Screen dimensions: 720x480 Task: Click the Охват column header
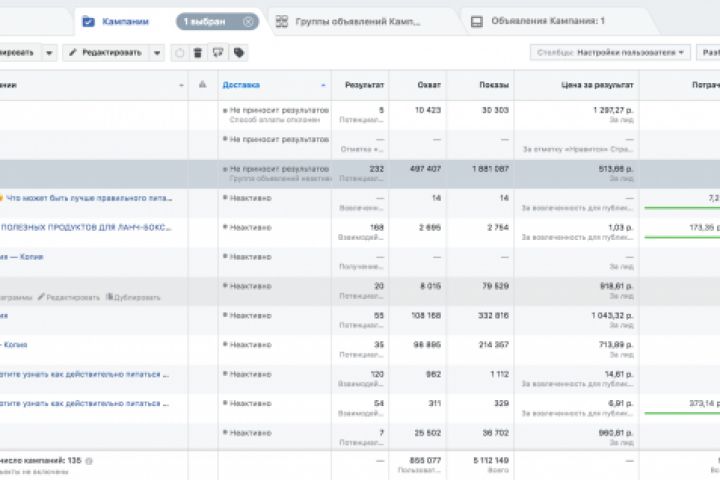pyautogui.click(x=430, y=85)
